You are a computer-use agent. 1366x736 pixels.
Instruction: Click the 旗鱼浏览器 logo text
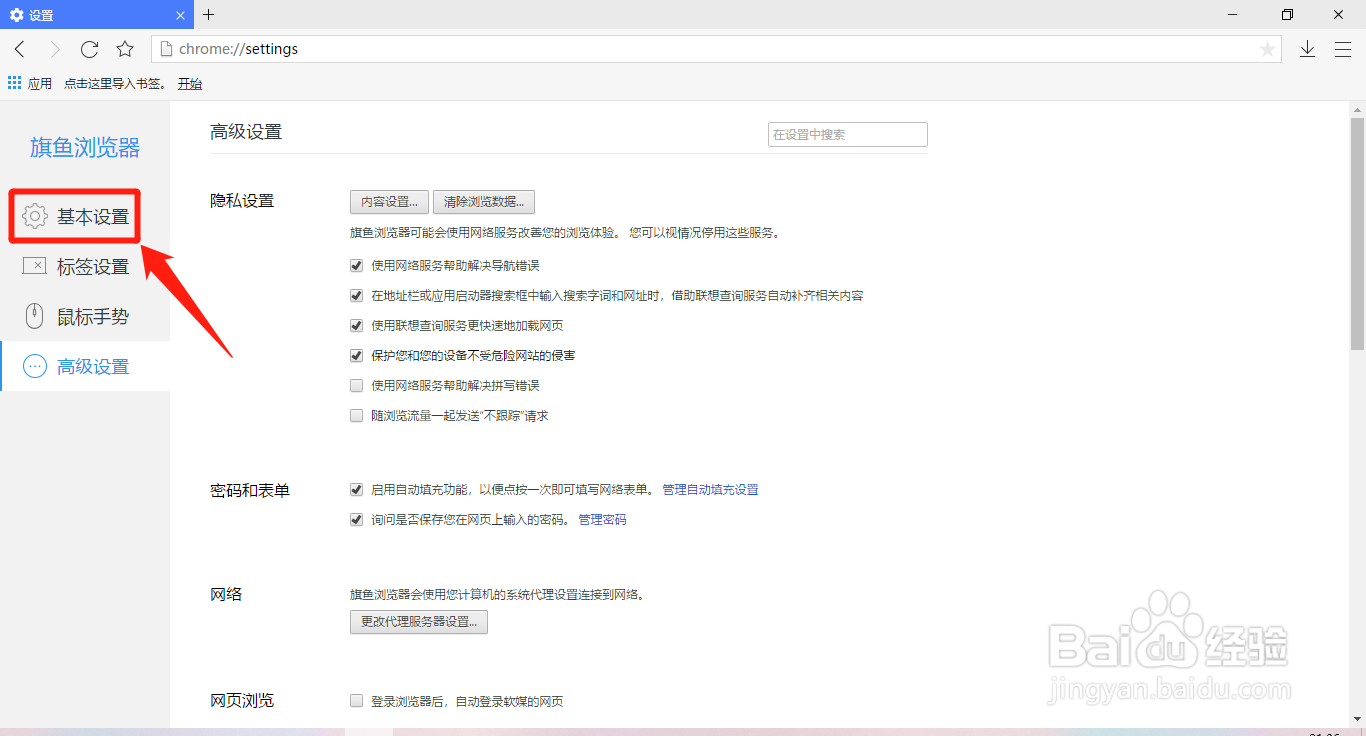(x=85, y=148)
